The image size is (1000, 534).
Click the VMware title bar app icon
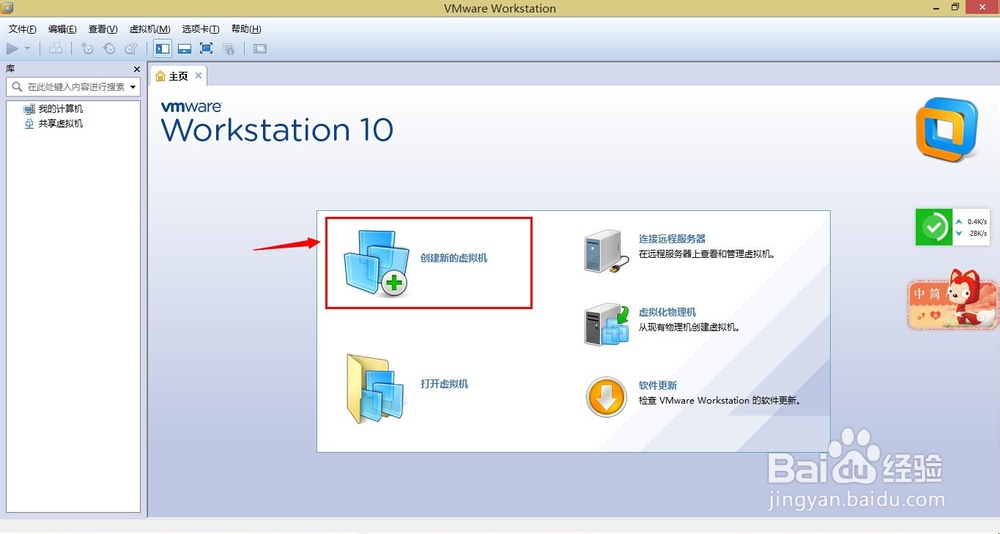[6, 8]
